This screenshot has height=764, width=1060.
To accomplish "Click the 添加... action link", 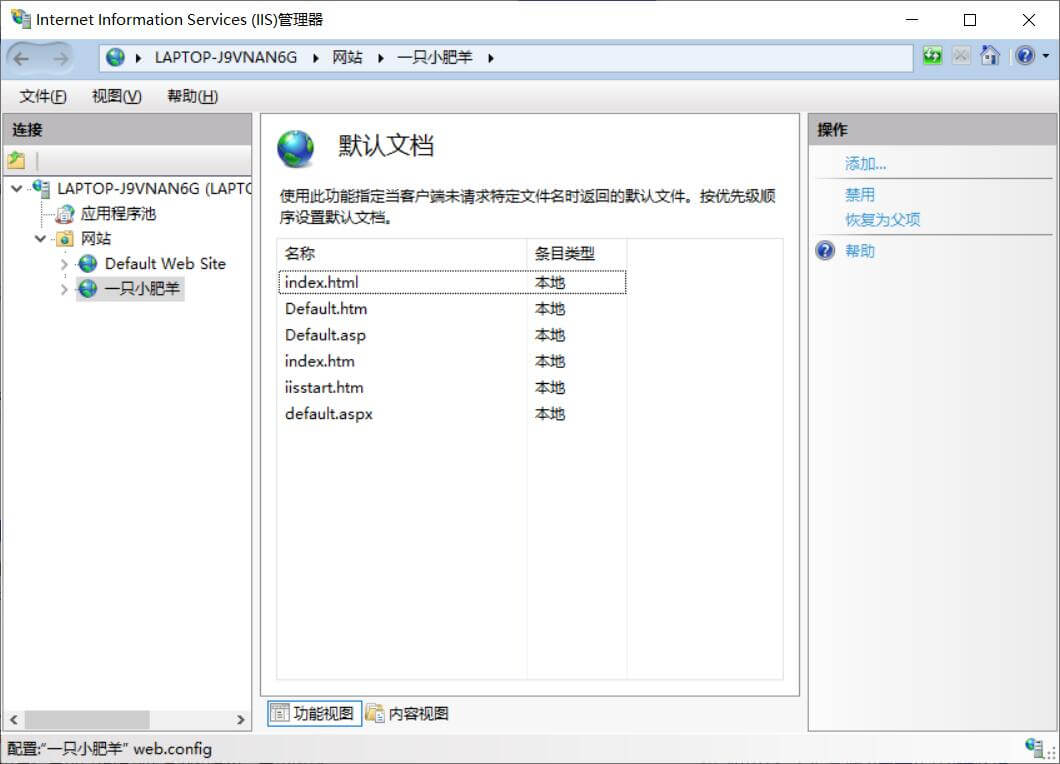I will click(x=865, y=164).
